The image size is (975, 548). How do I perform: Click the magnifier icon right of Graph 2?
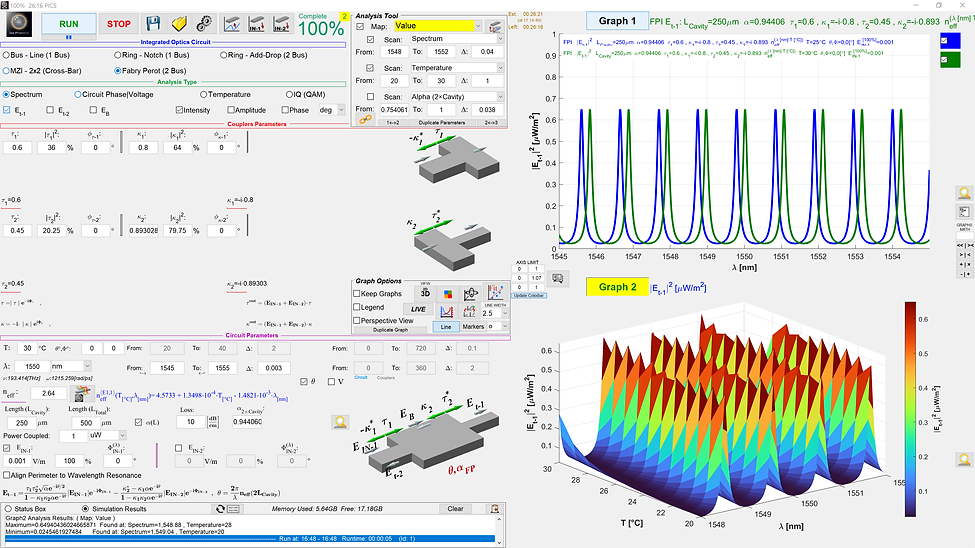pyautogui.click(x=964, y=460)
